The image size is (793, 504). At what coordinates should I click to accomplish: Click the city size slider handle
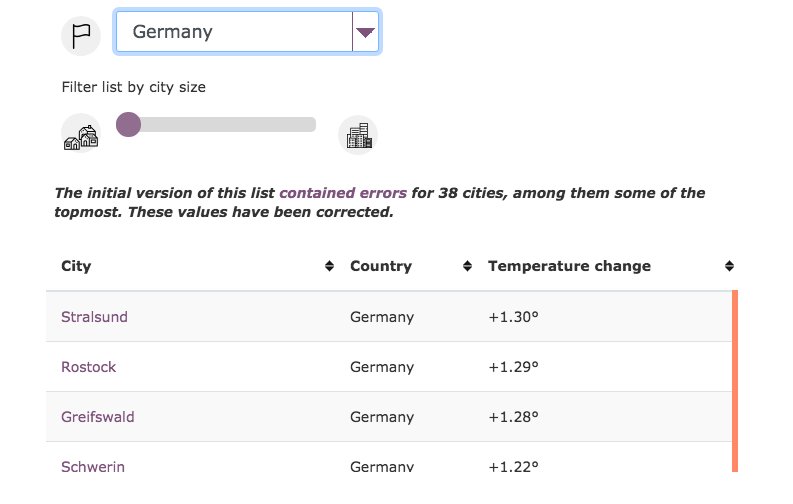[x=128, y=124]
